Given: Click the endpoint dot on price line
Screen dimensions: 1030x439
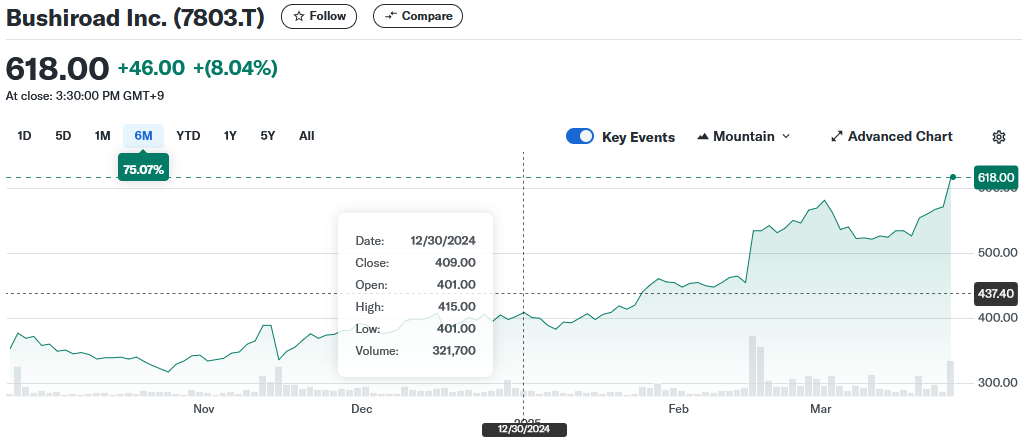Looking at the screenshot, I should point(952,177).
